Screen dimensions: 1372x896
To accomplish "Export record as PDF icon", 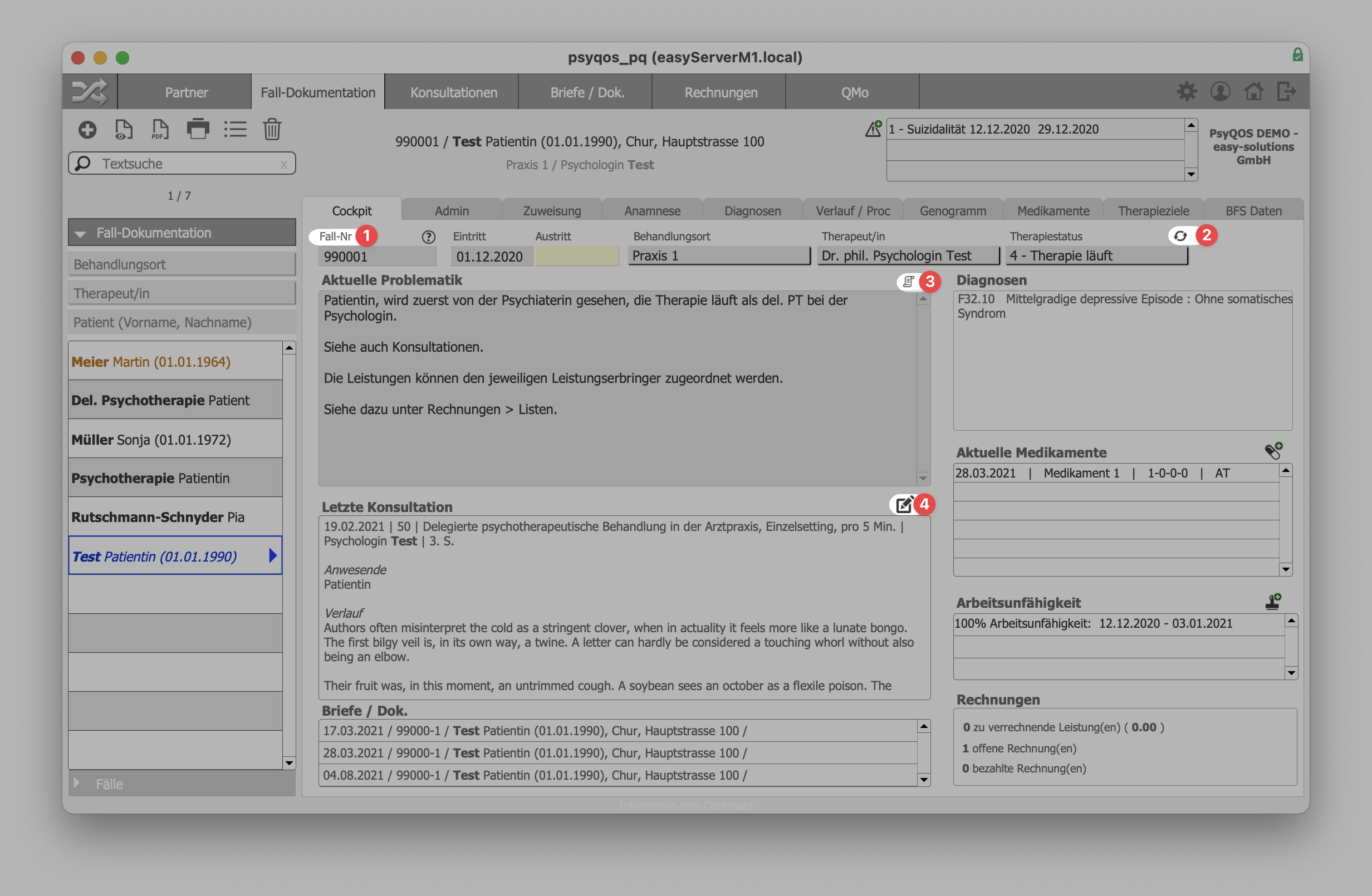I will click(160, 130).
